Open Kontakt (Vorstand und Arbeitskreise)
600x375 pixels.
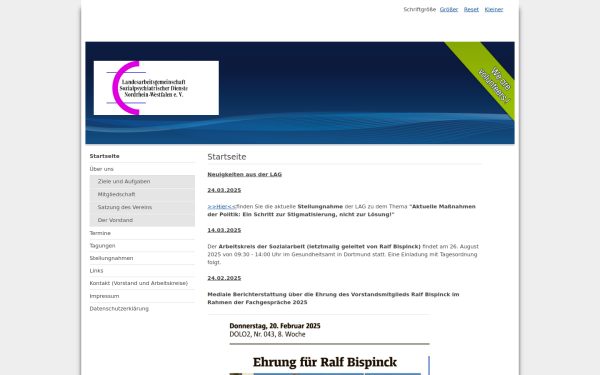click(x=139, y=283)
